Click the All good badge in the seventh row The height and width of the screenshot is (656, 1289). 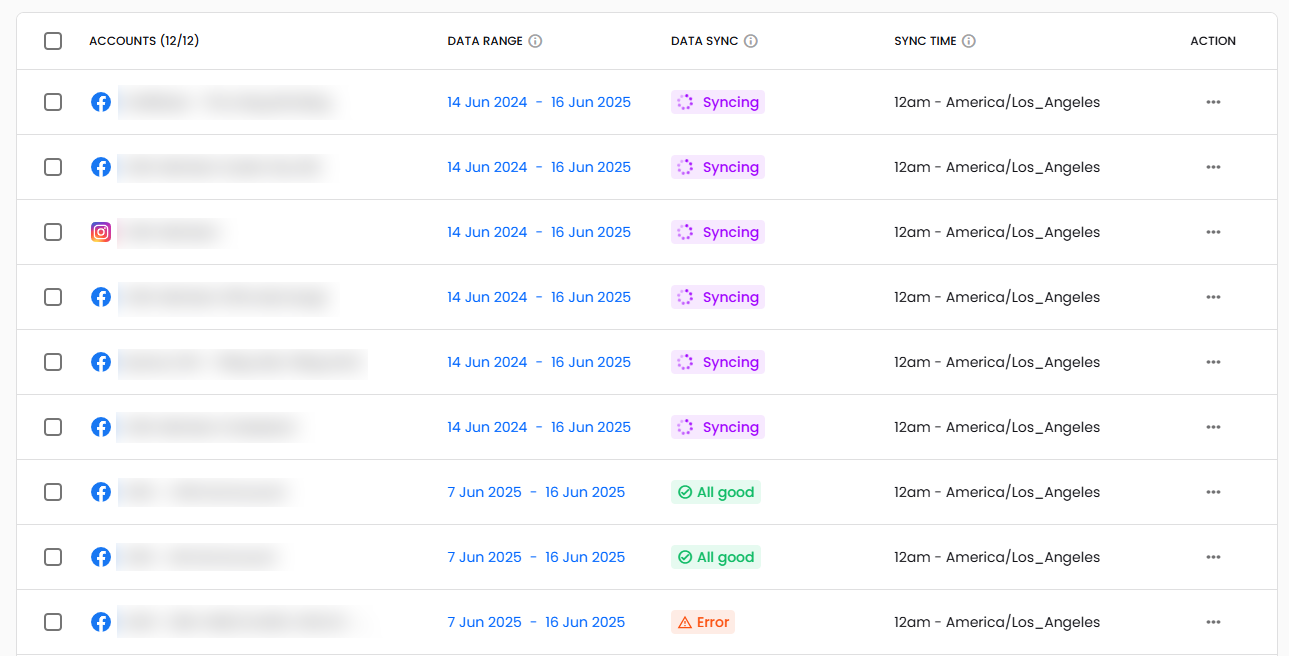click(716, 492)
